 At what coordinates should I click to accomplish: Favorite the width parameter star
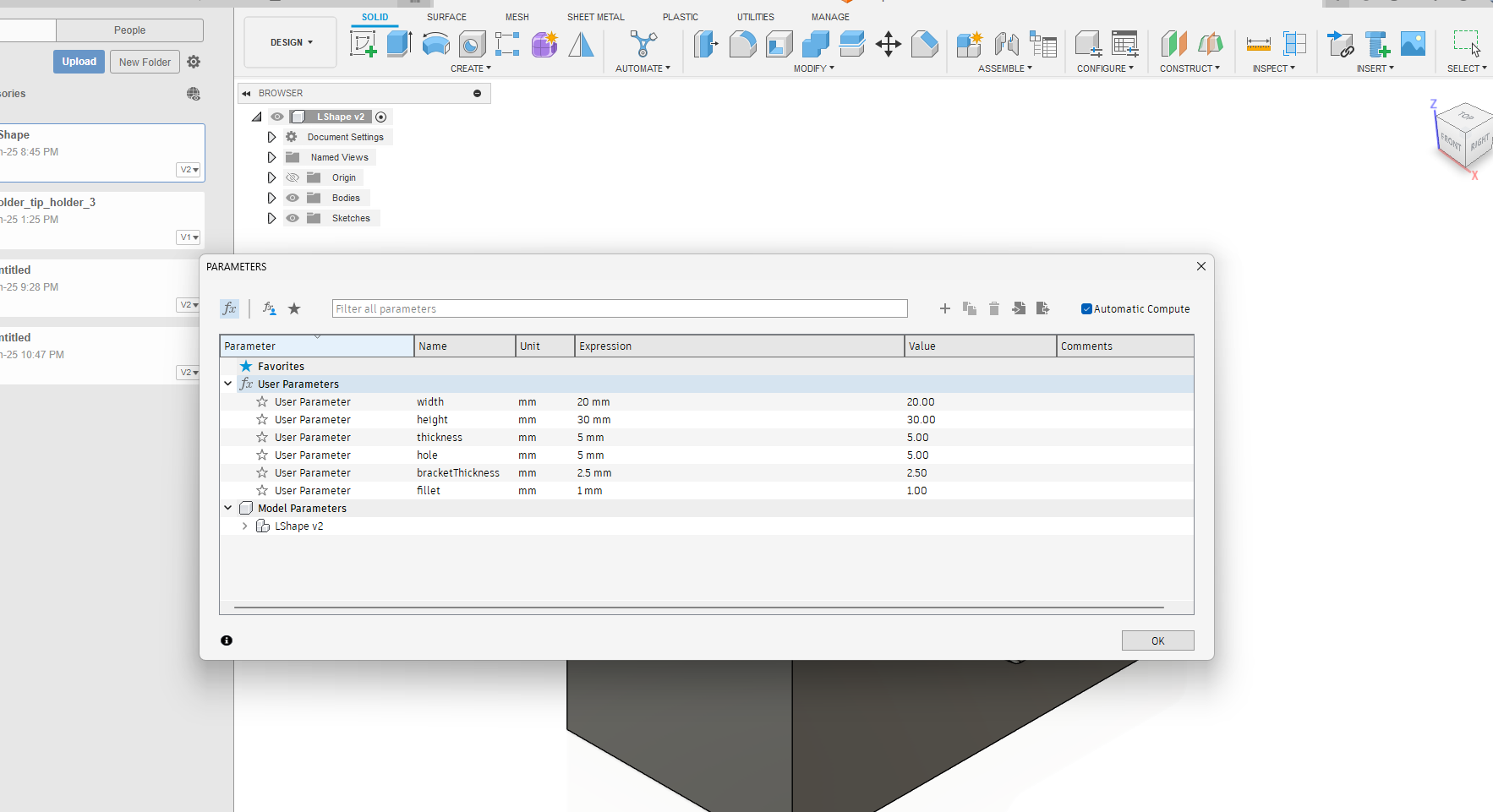(x=262, y=402)
